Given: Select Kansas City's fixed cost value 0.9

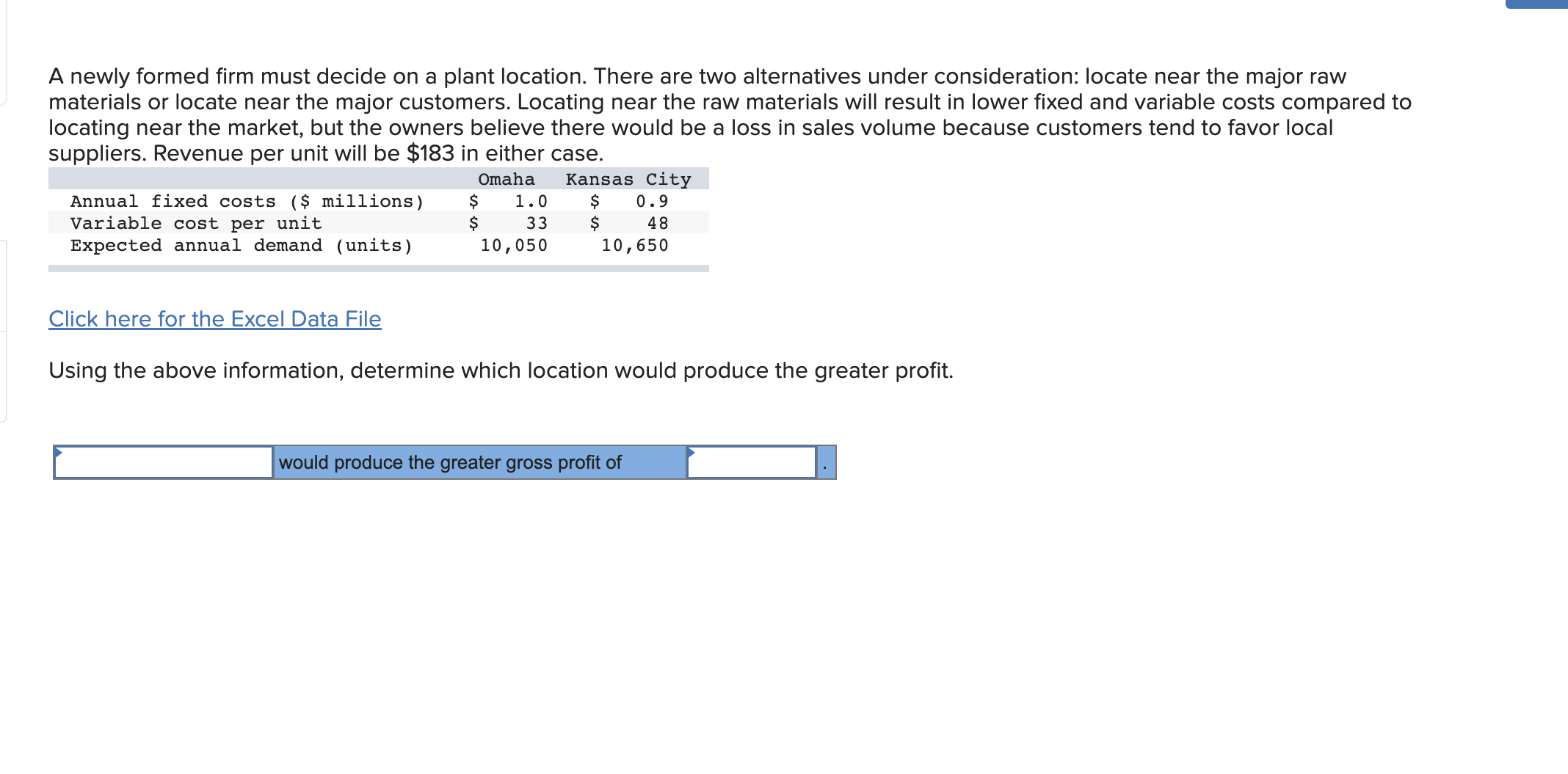Looking at the screenshot, I should pyautogui.click(x=652, y=201).
